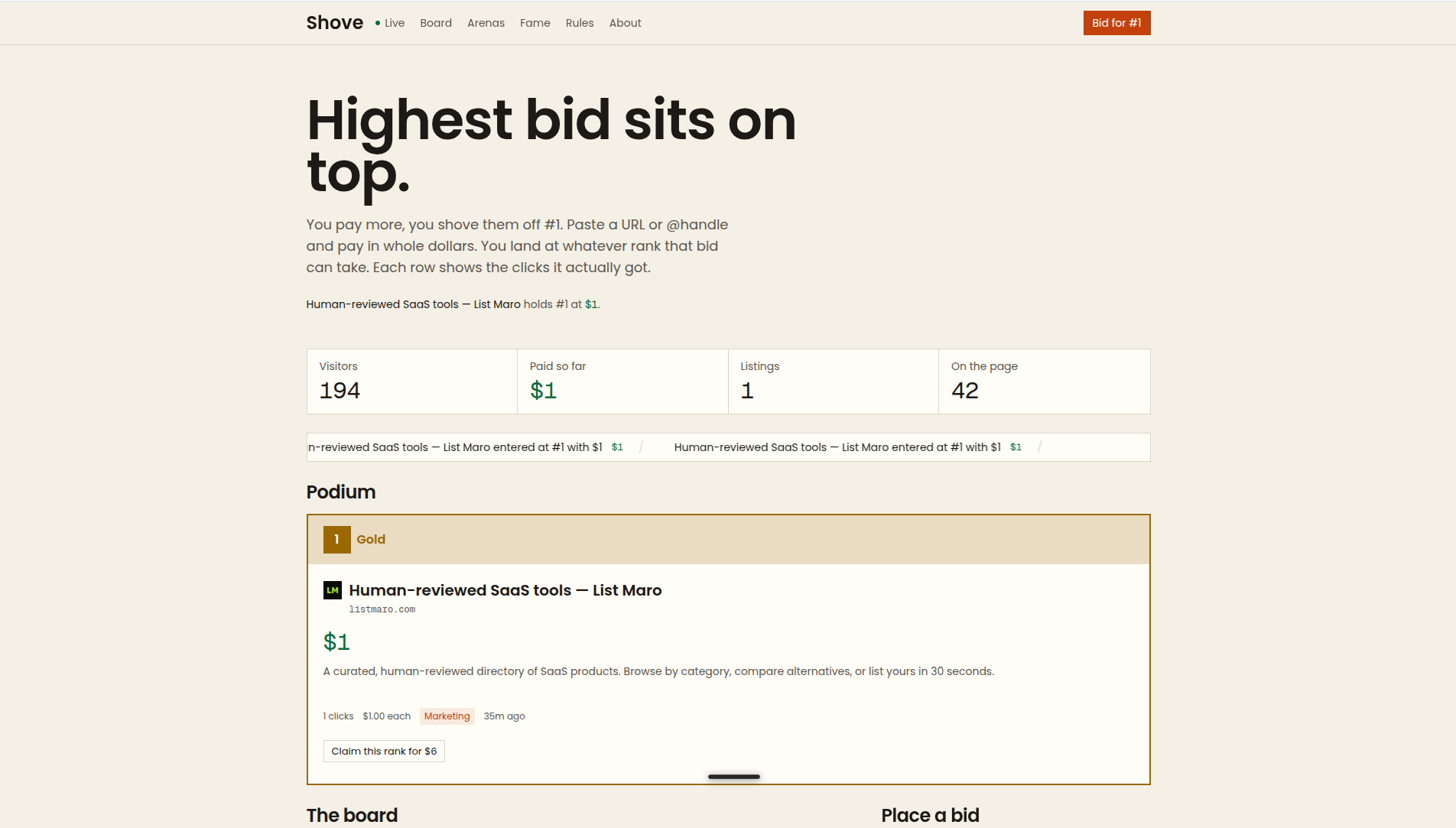1456x828 pixels.
Task: Click the Gold label in podium header
Action: tap(371, 540)
